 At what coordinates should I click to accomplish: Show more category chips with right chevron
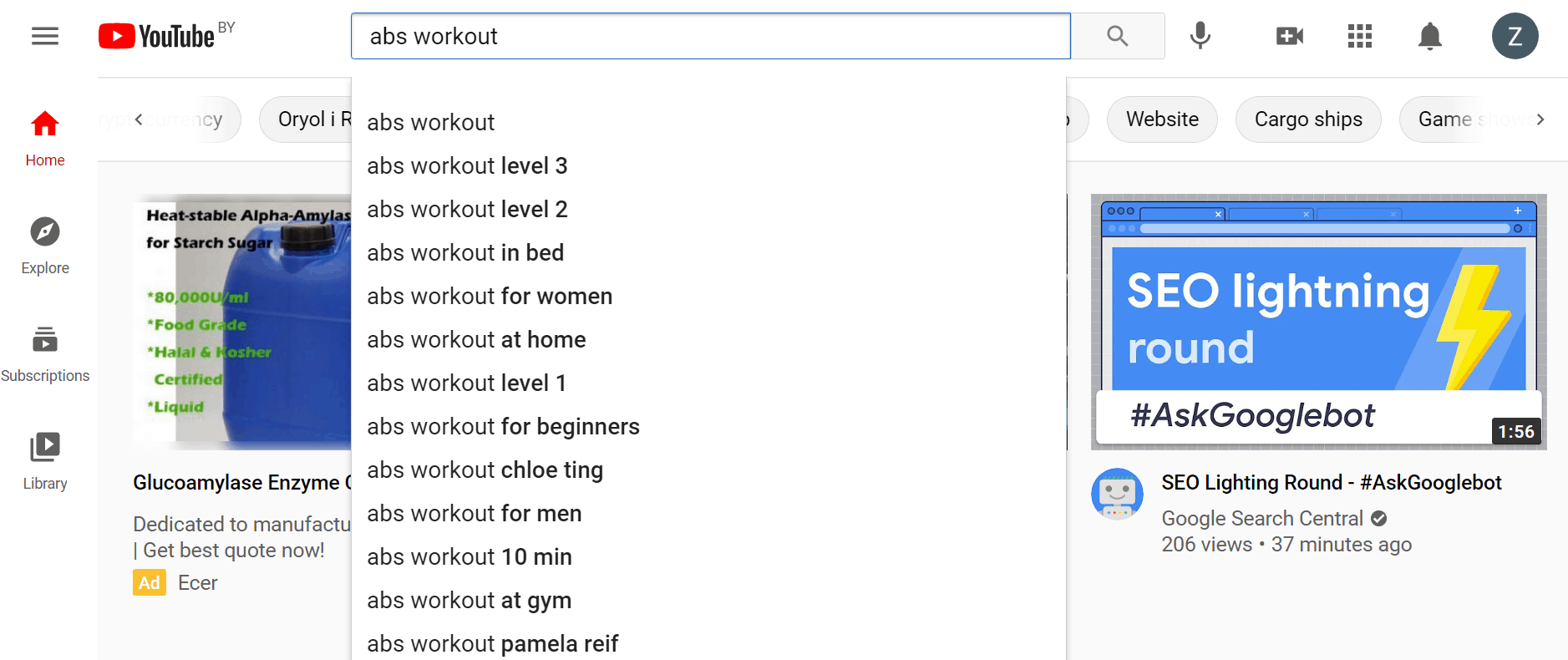tap(1540, 119)
